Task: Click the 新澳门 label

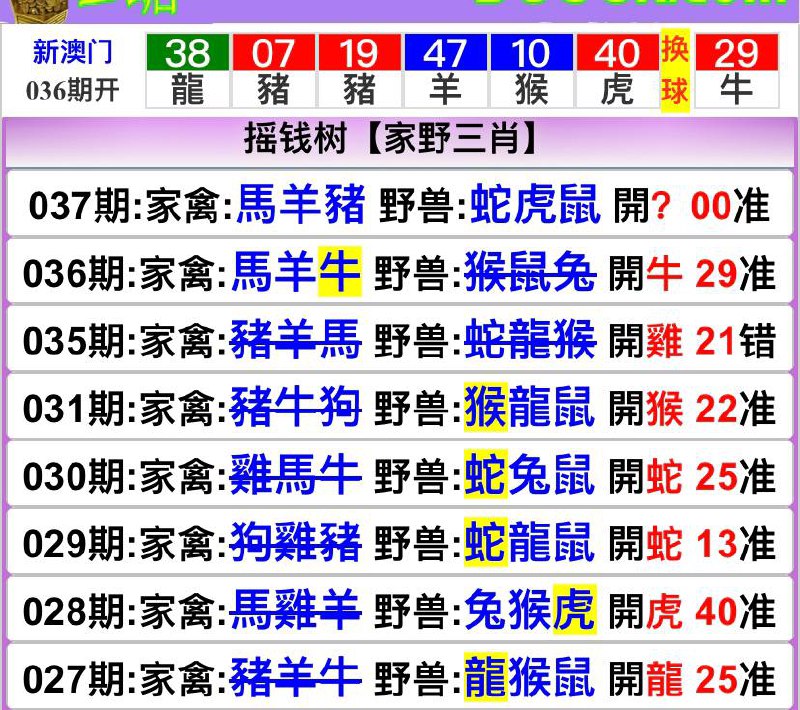Action: [x=72, y=52]
